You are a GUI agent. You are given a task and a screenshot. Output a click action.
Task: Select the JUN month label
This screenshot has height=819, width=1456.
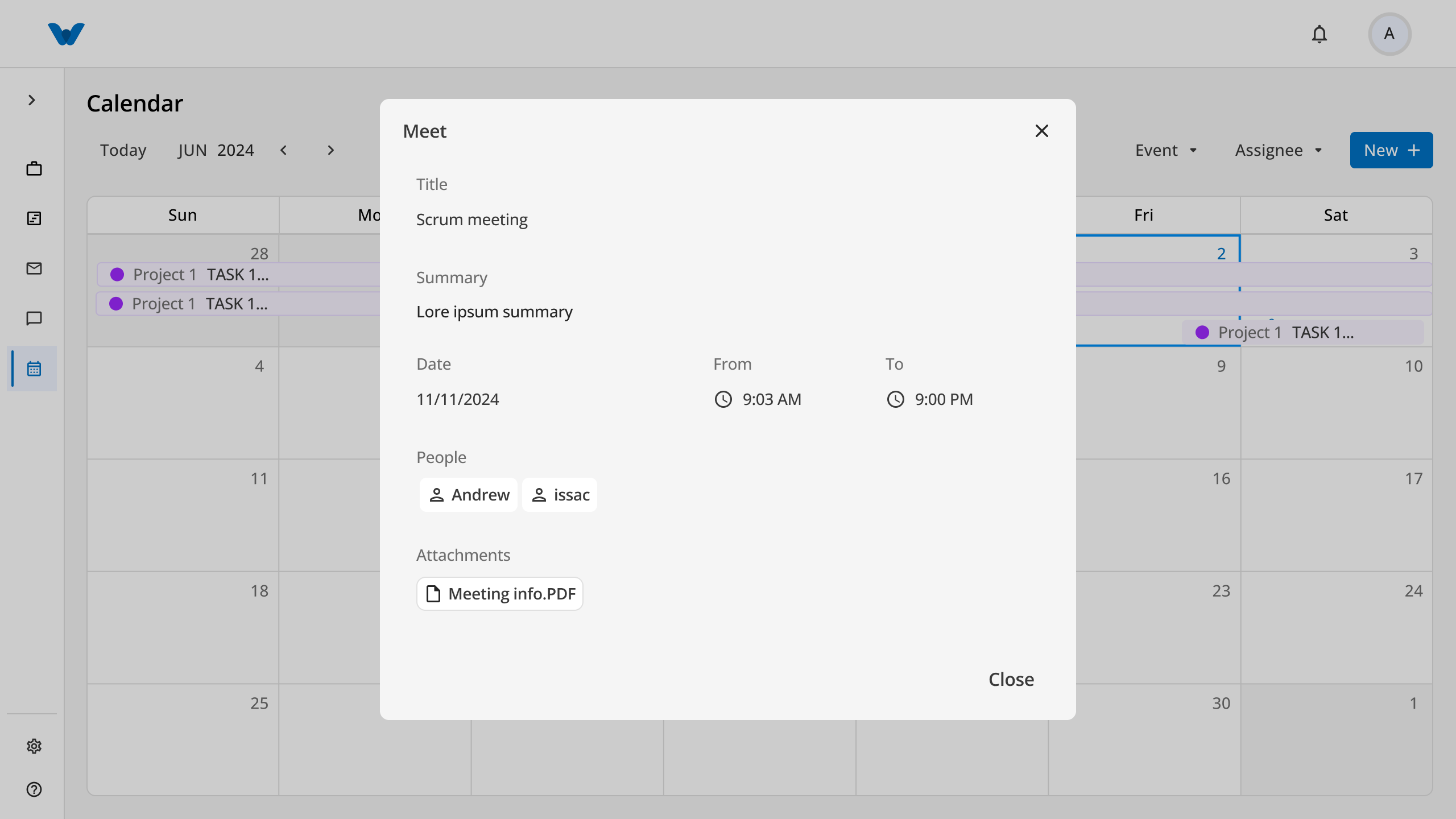(192, 150)
